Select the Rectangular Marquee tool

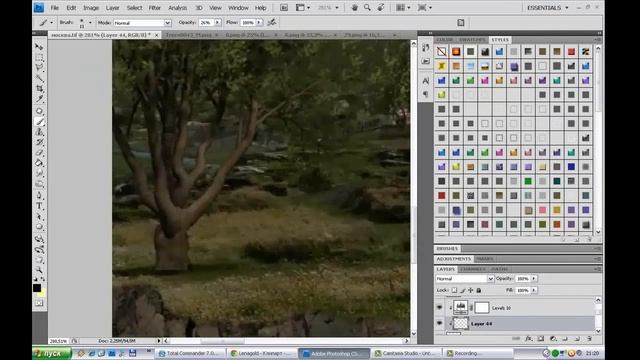coord(39,57)
